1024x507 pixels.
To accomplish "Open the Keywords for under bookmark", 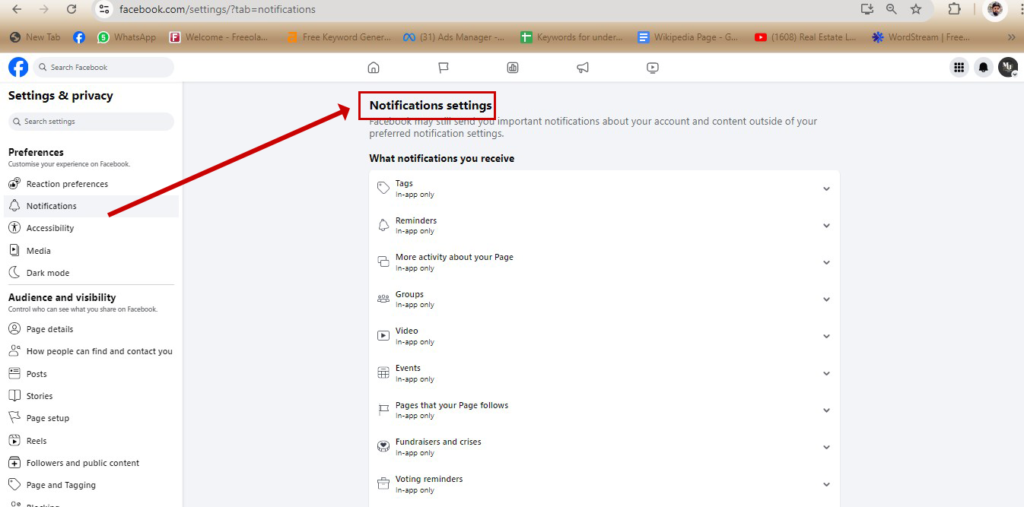I will tap(571, 38).
